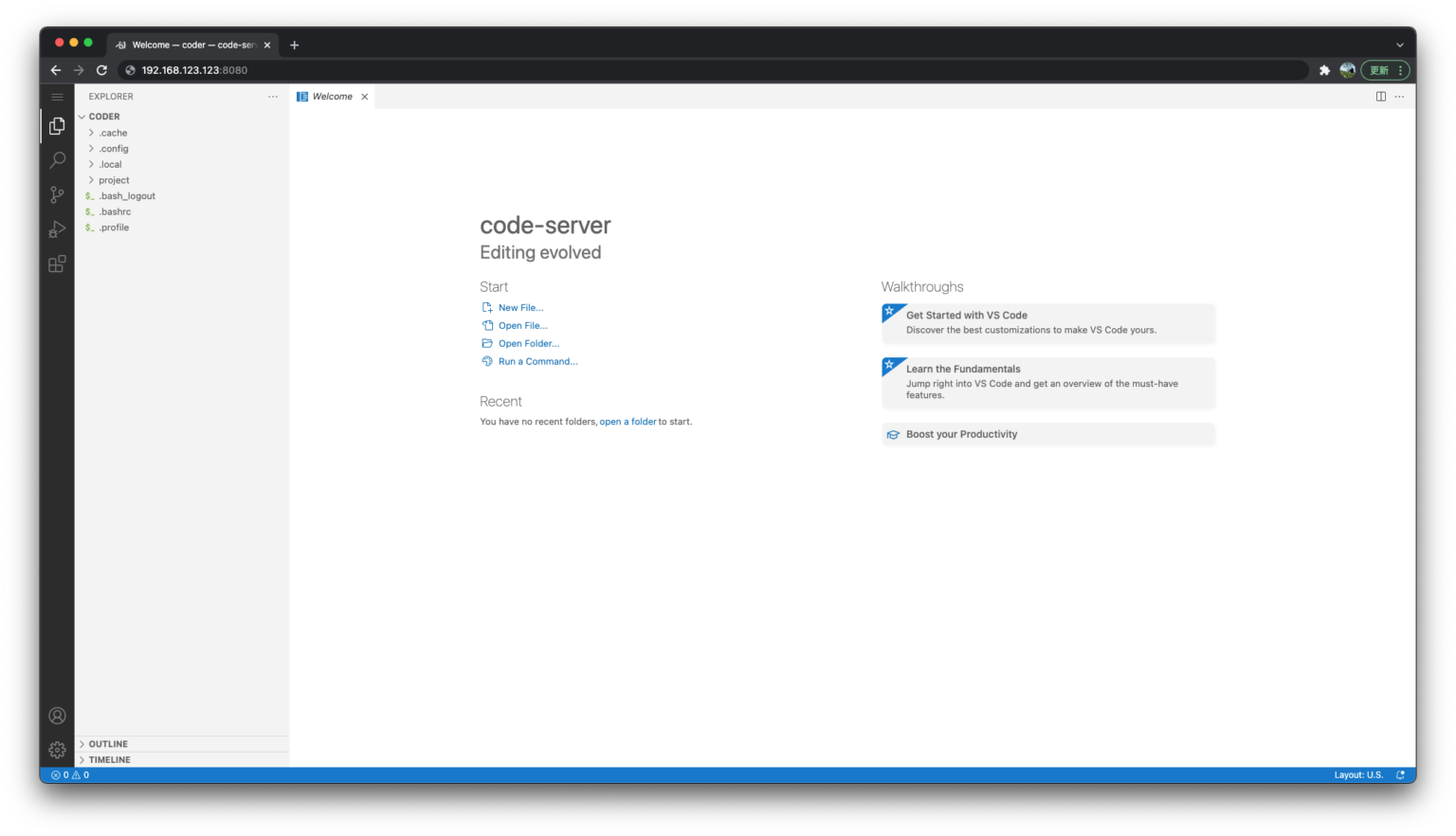1456x836 pixels.
Task: Split the editor to the right
Action: pyautogui.click(x=1381, y=97)
